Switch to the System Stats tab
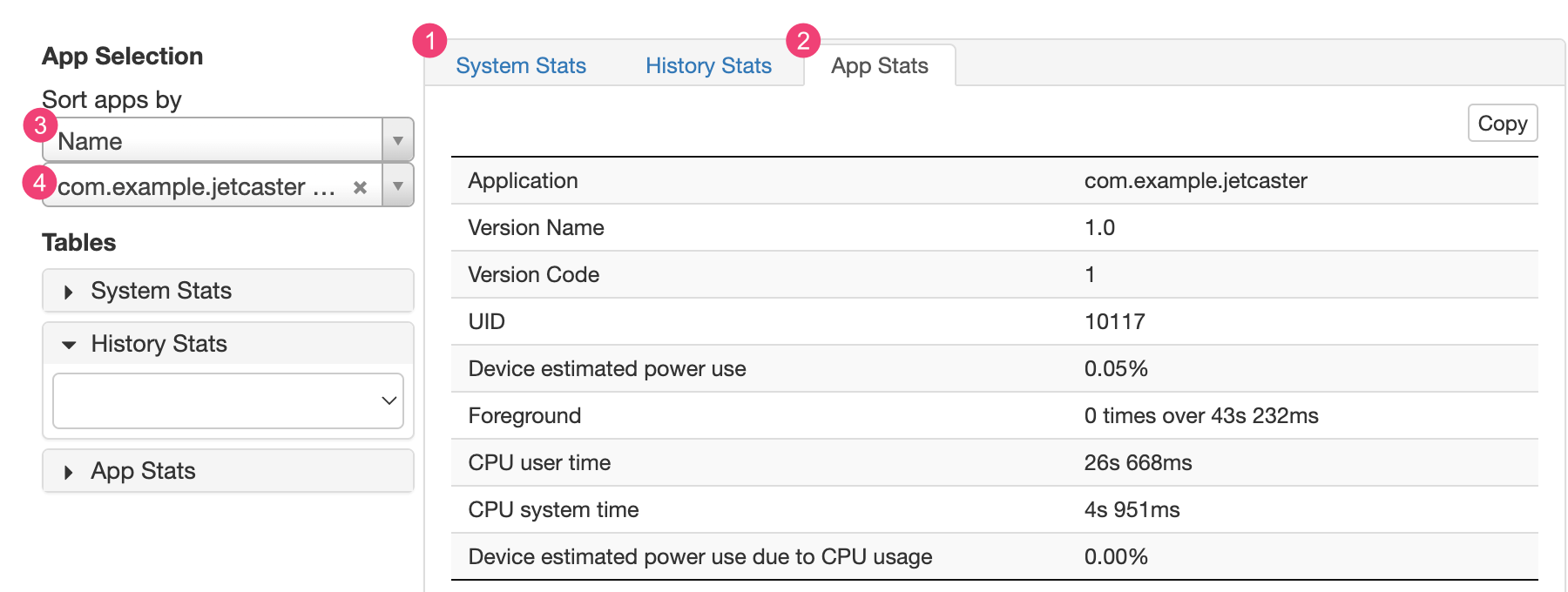 521,66
